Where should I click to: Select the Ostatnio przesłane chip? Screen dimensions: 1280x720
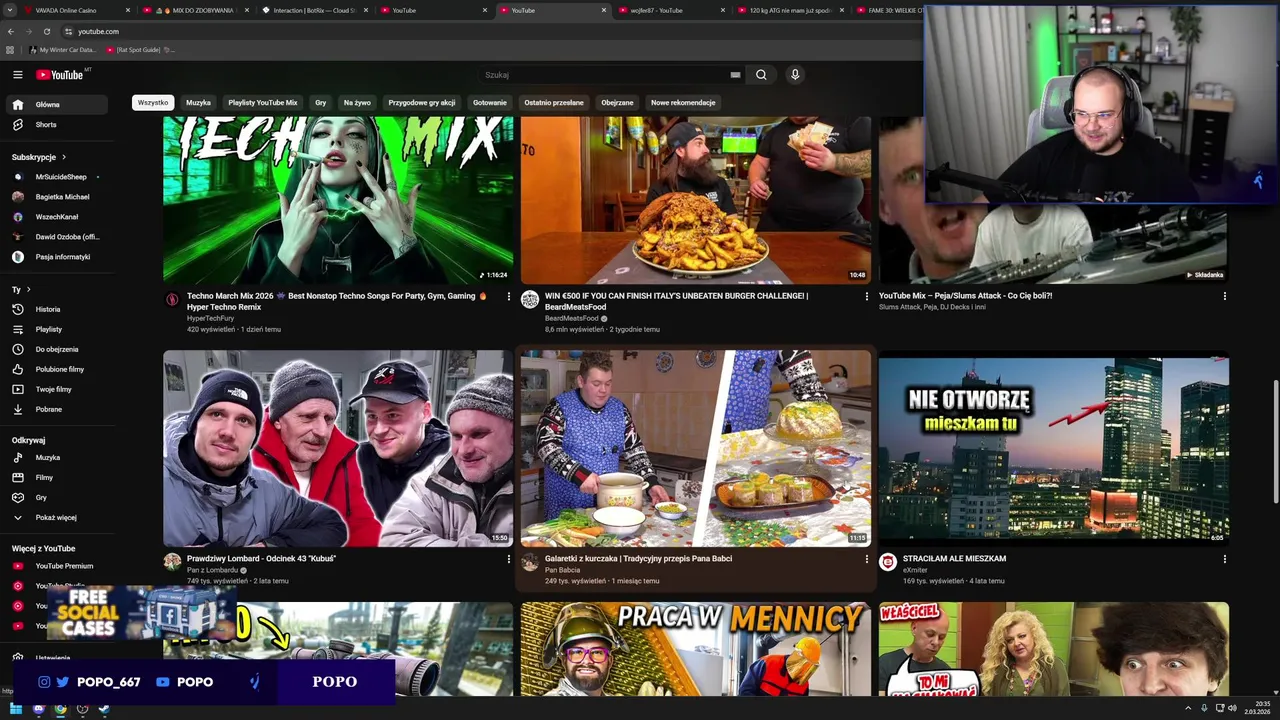click(x=554, y=102)
